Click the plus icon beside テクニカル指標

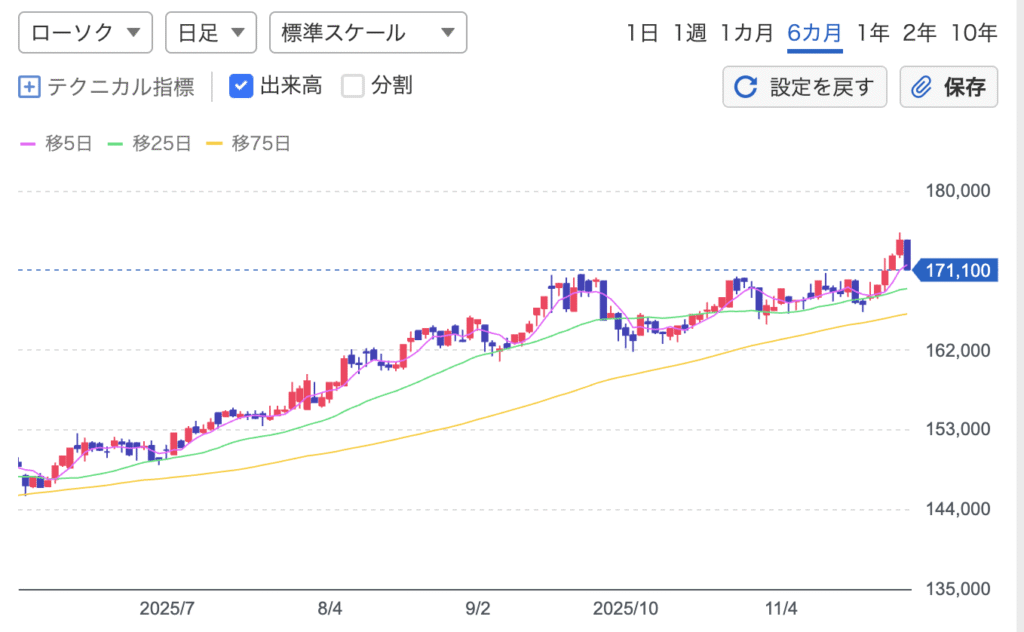29,87
